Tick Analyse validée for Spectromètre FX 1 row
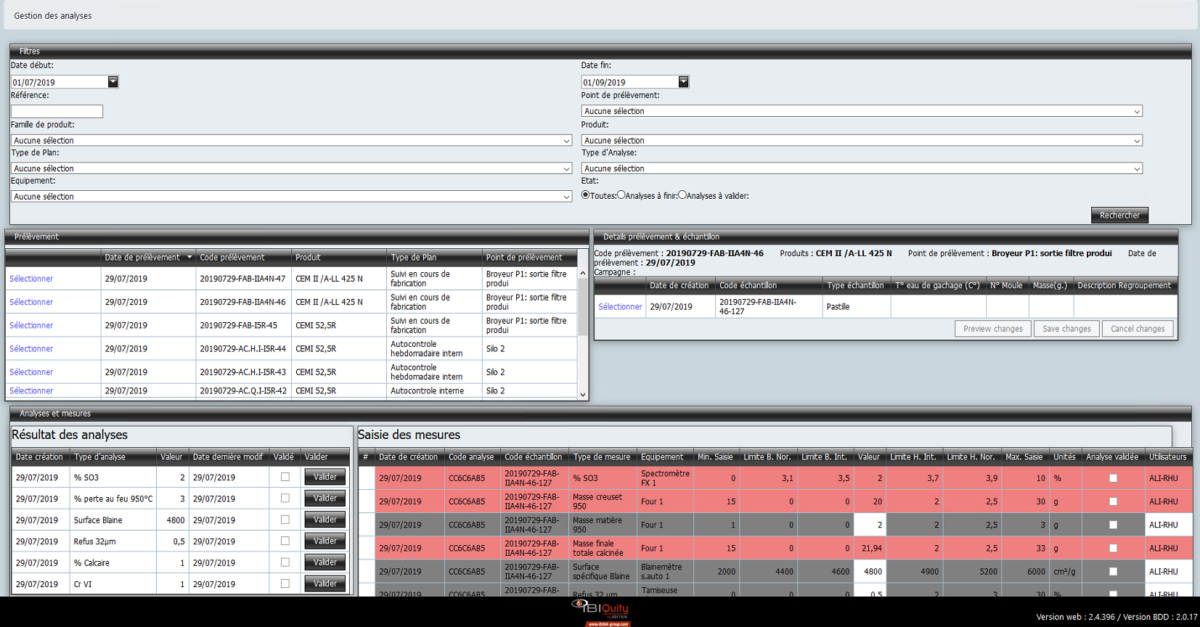This screenshot has width=1200, height=627. point(1113,478)
